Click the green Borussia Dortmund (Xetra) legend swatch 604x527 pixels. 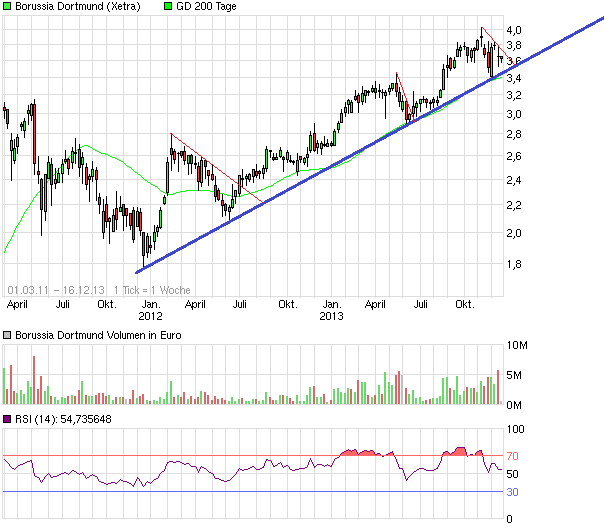point(7,6)
